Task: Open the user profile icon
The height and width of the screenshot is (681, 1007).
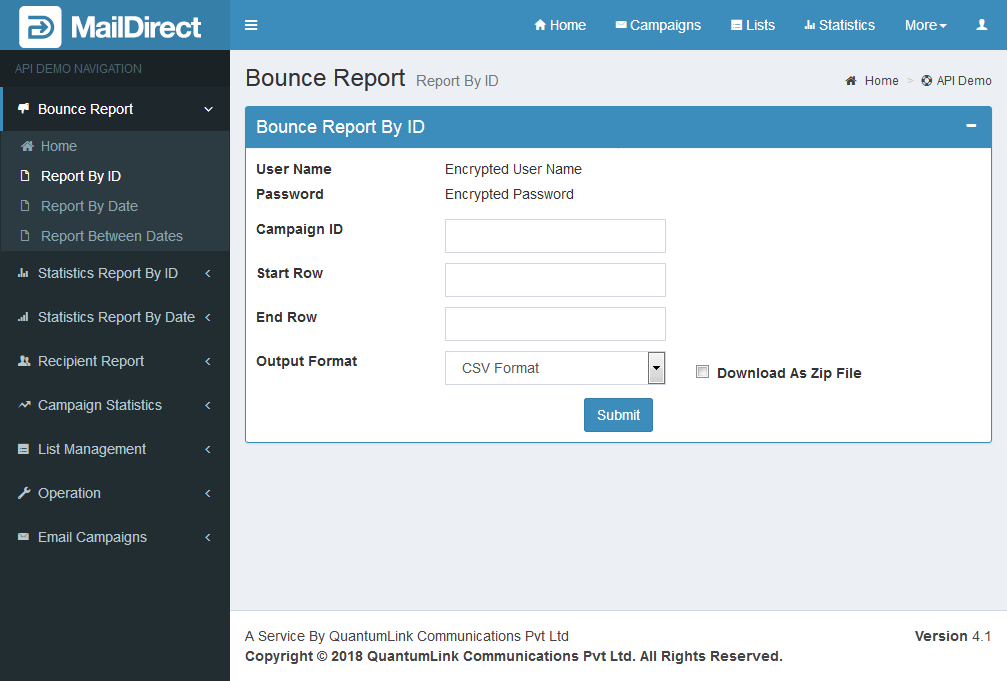Action: 981,25
